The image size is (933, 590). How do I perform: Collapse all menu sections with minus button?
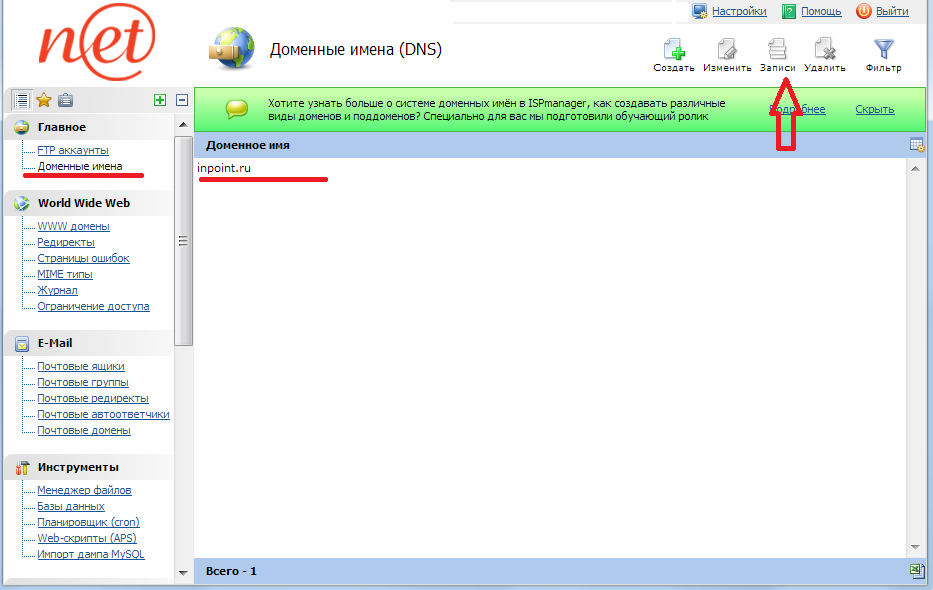(x=181, y=100)
